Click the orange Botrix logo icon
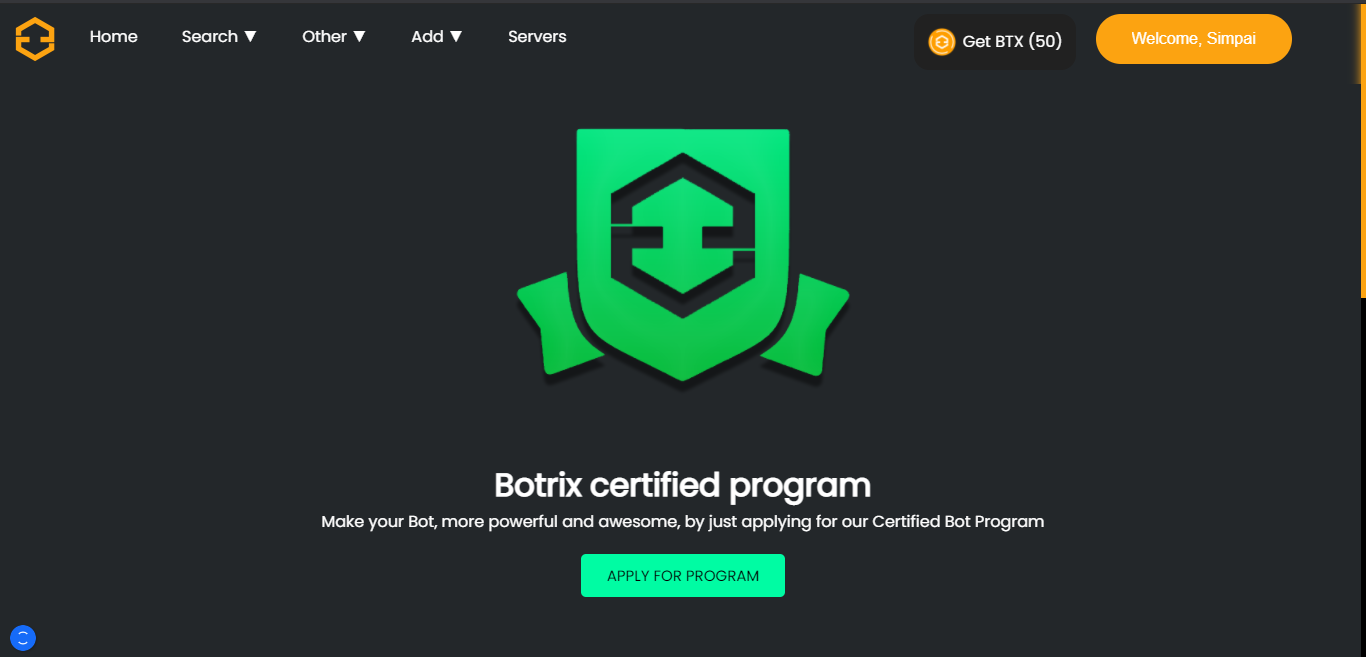The height and width of the screenshot is (657, 1366). [35, 39]
